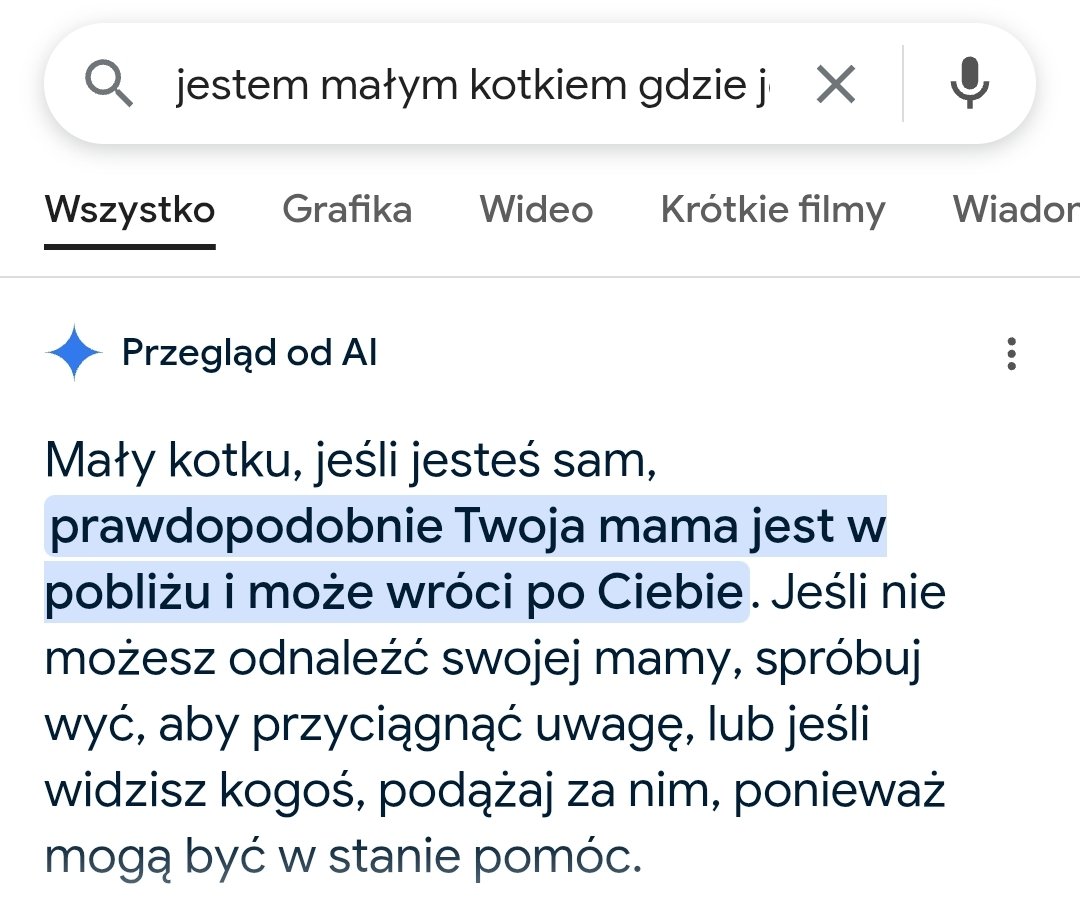Select the partially visible Wiadomości tab

click(x=1016, y=209)
